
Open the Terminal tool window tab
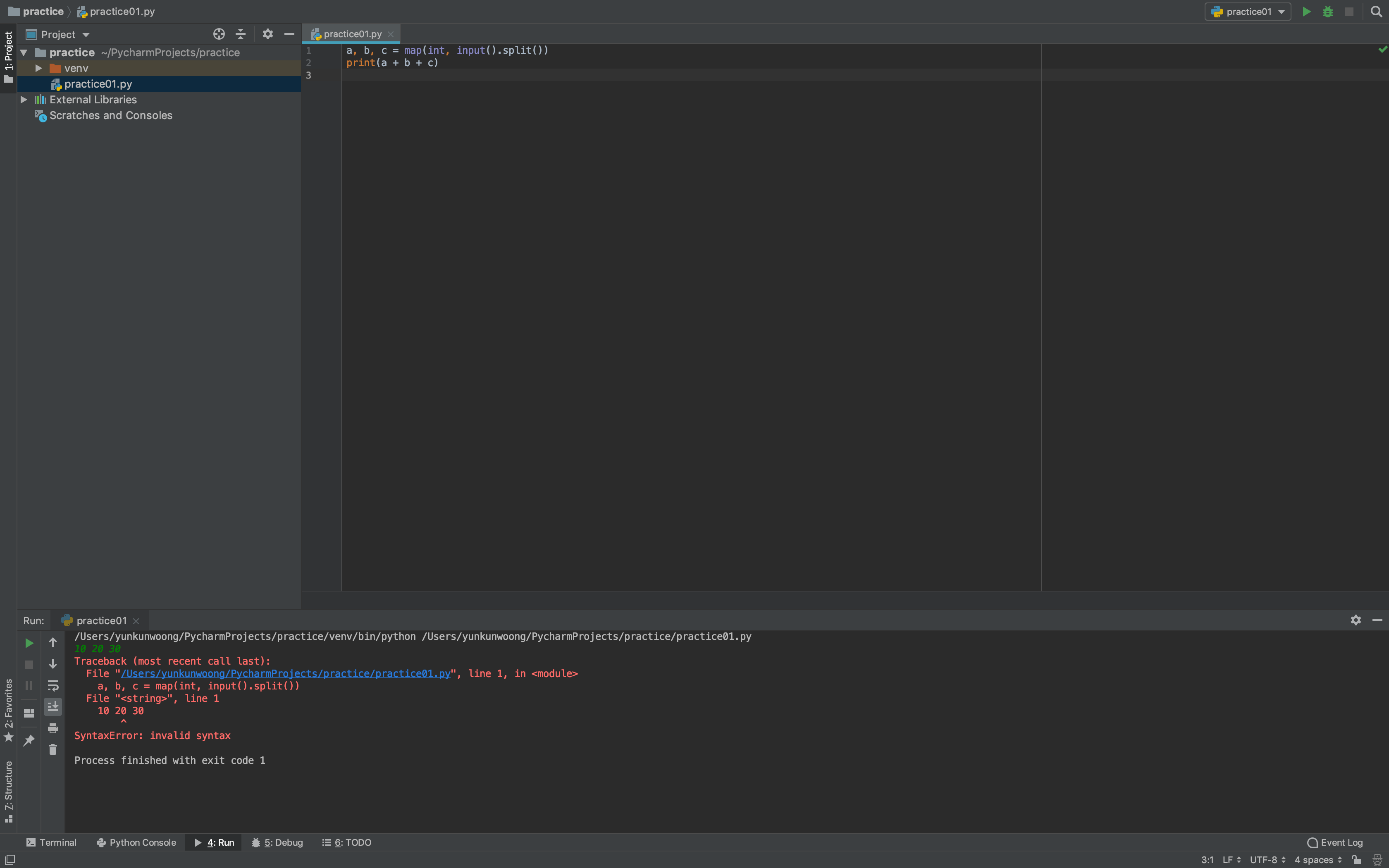(x=52, y=842)
